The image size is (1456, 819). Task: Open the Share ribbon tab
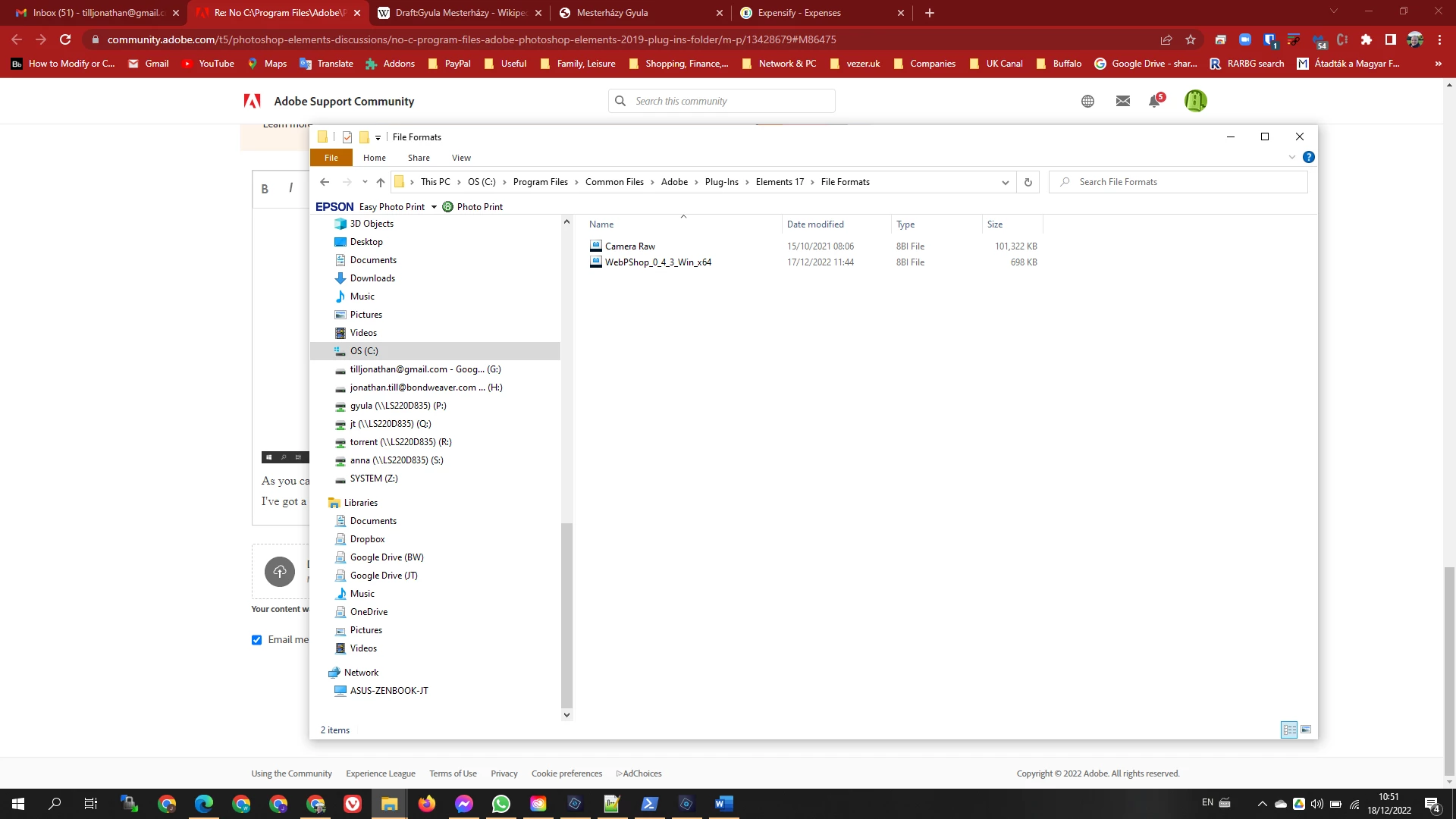[419, 158]
